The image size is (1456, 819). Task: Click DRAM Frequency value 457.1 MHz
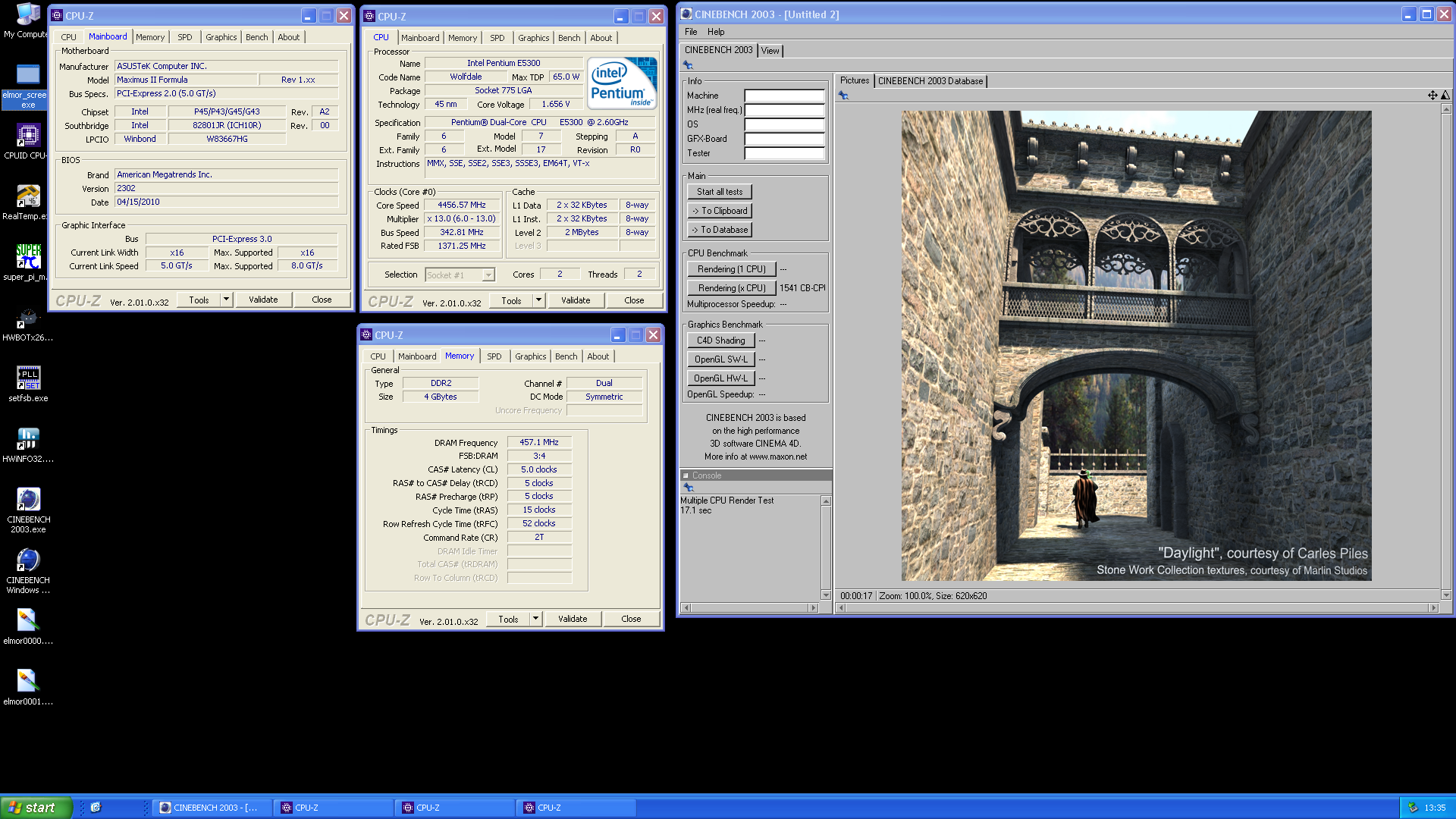pyautogui.click(x=538, y=442)
